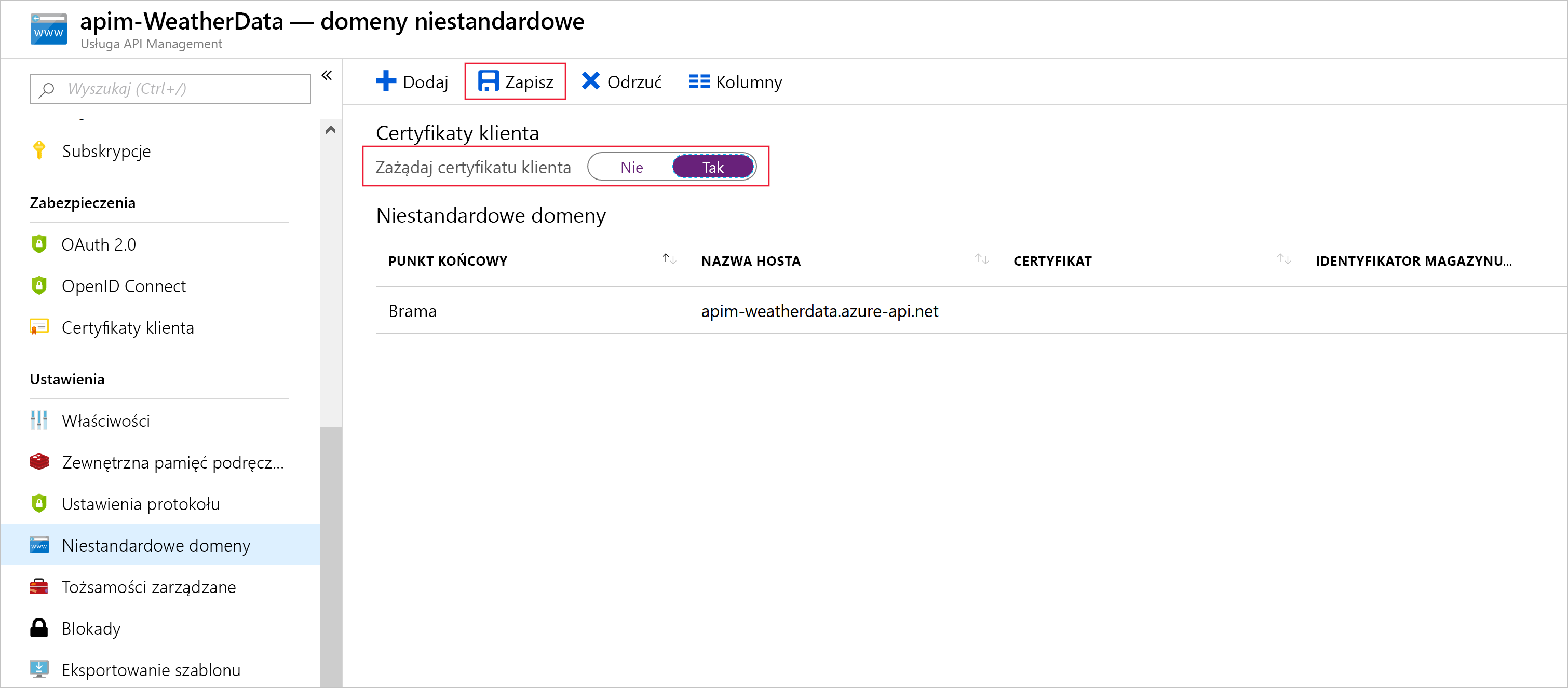Collapse the sidebar with double chevron
Viewport: 1568px width, 688px height.
pos(327,75)
